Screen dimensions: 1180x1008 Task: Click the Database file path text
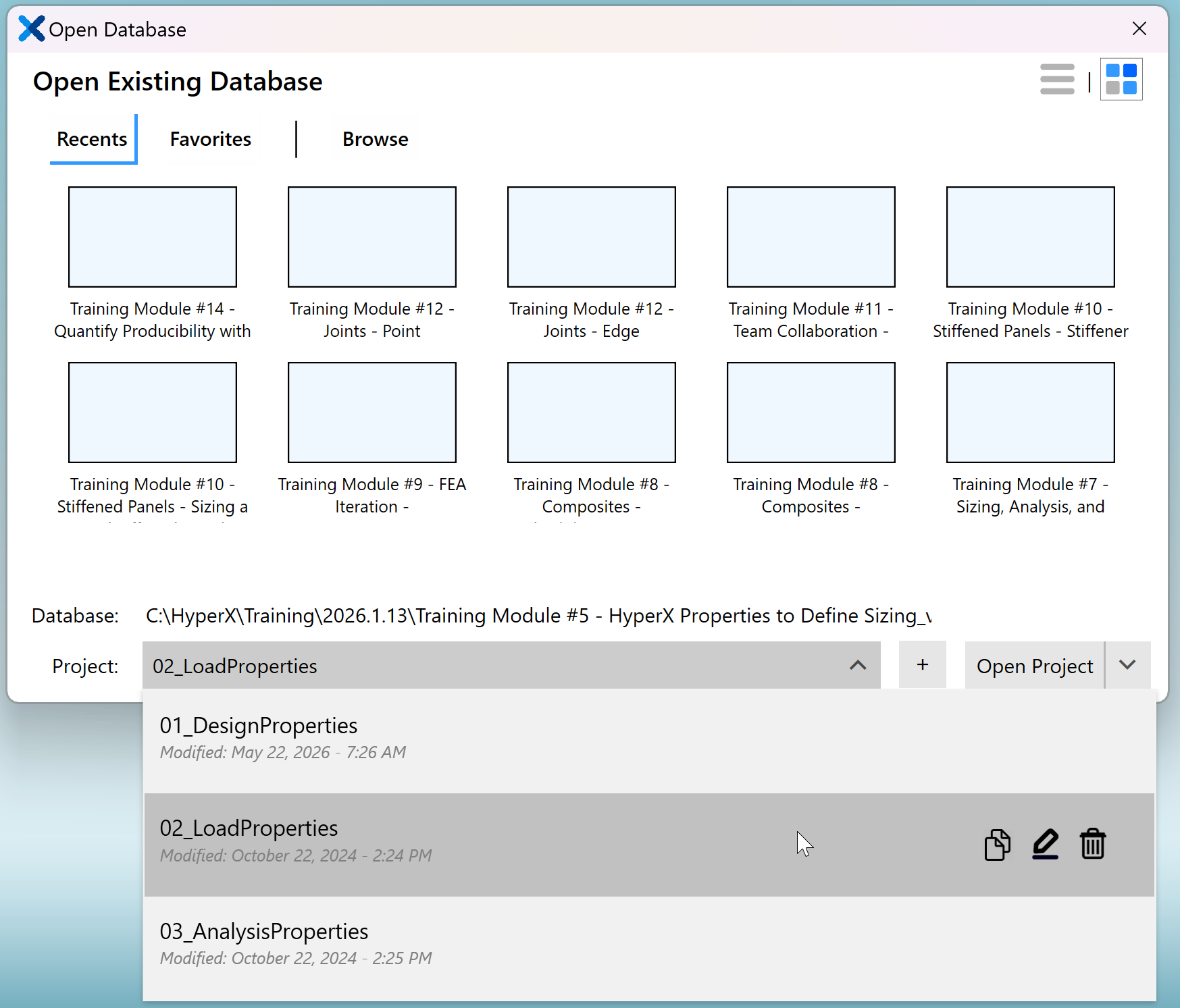pos(538,616)
